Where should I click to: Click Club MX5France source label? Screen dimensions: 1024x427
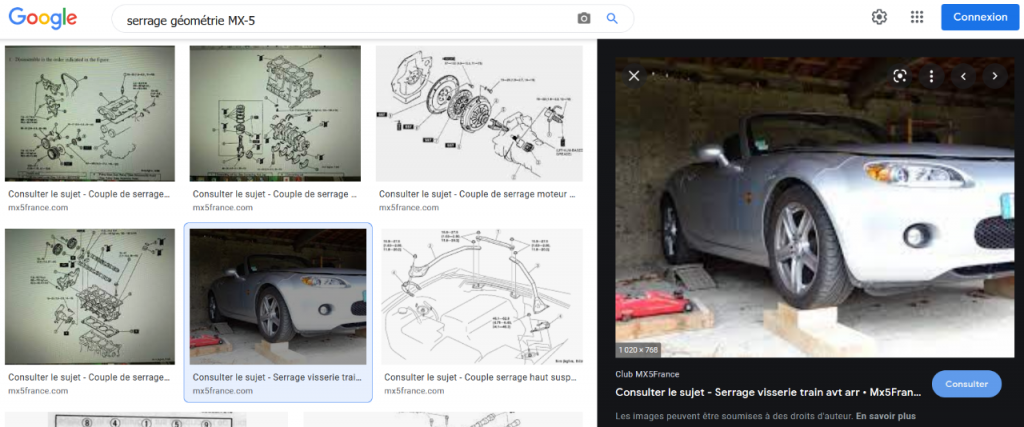pyautogui.click(x=647, y=375)
